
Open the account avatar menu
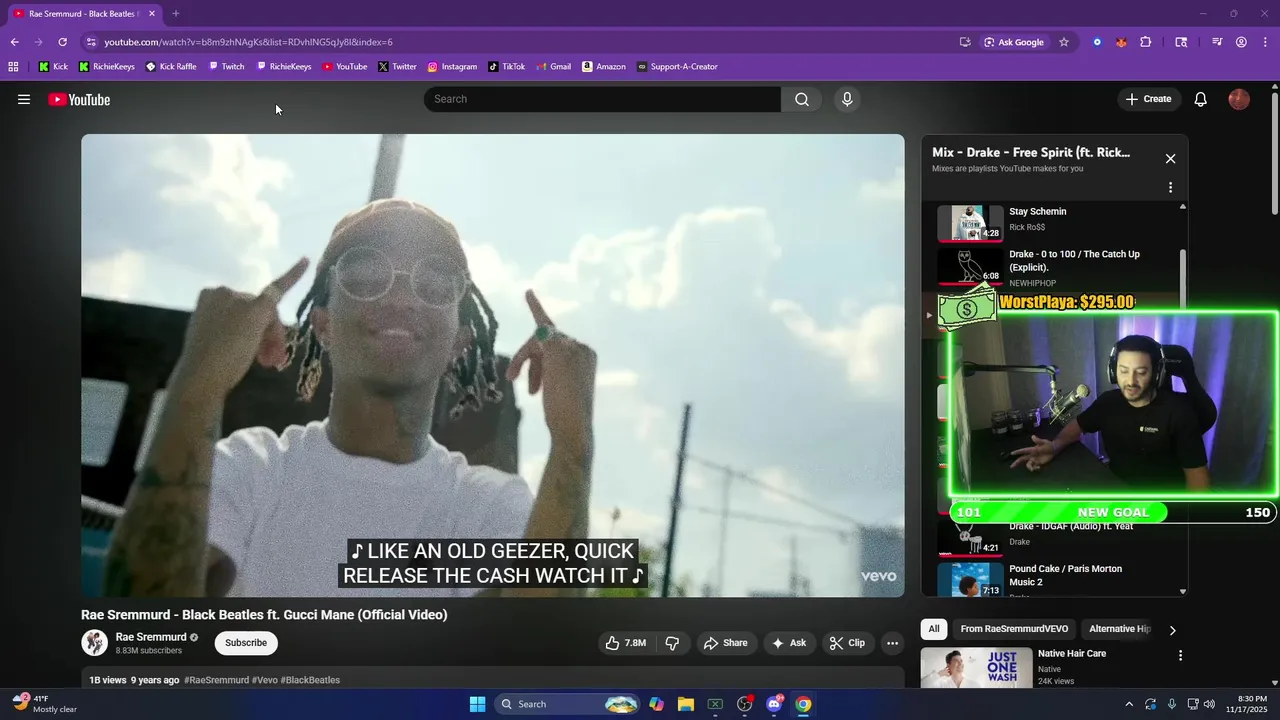[x=1239, y=99]
